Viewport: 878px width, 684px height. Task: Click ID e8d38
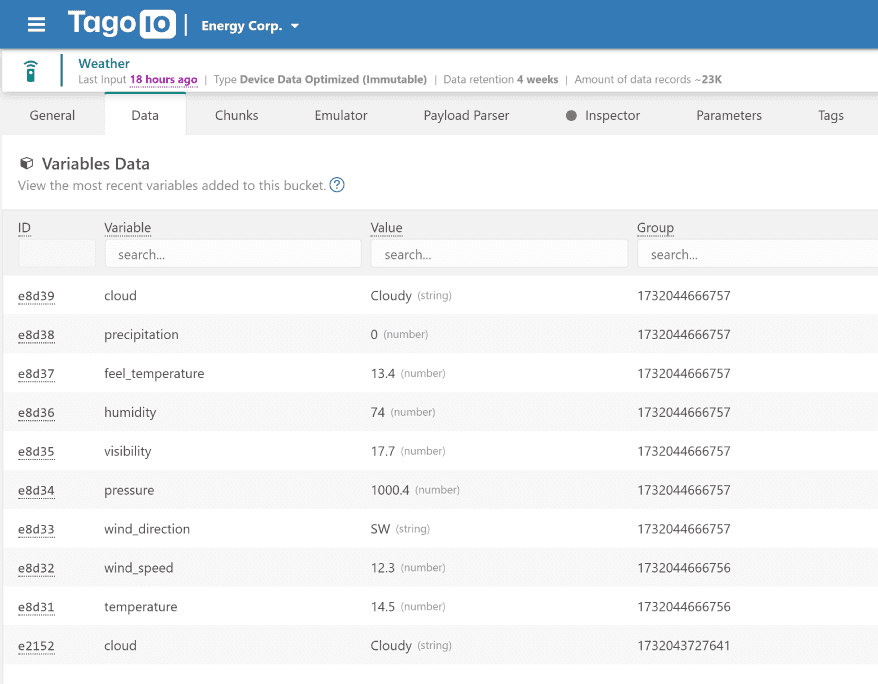(x=36, y=335)
